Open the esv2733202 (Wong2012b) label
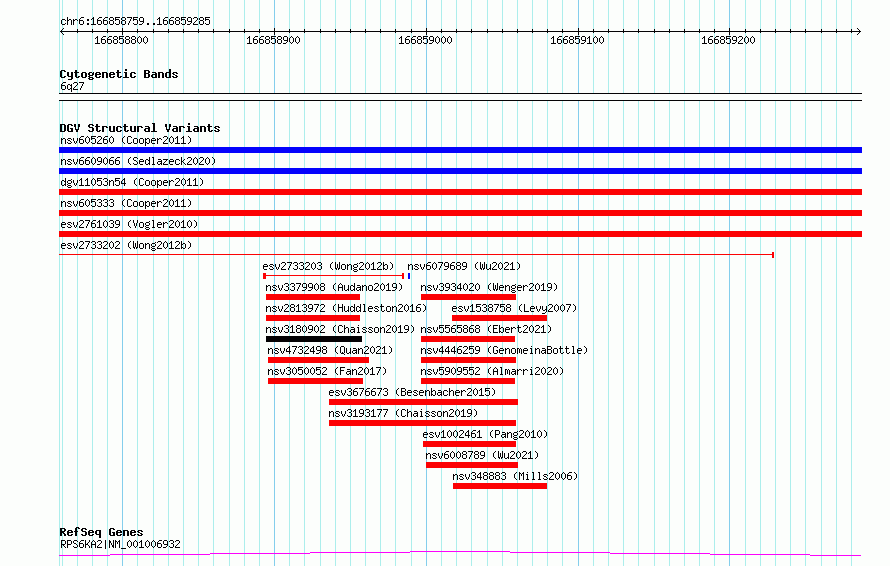 pos(126,245)
